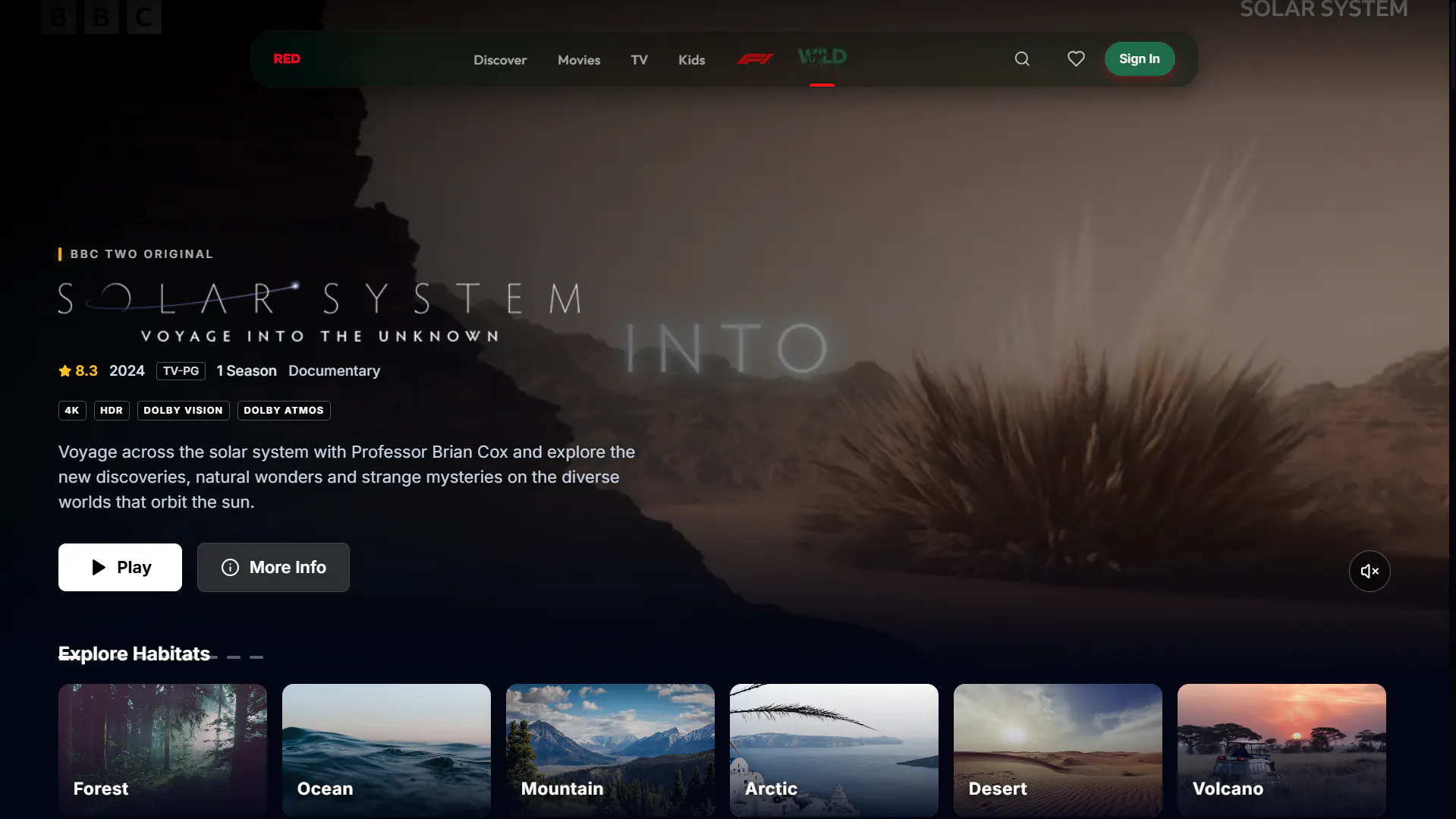The width and height of the screenshot is (1456, 819).
Task: Click the DOLBY VISION badge
Action: tap(183, 411)
